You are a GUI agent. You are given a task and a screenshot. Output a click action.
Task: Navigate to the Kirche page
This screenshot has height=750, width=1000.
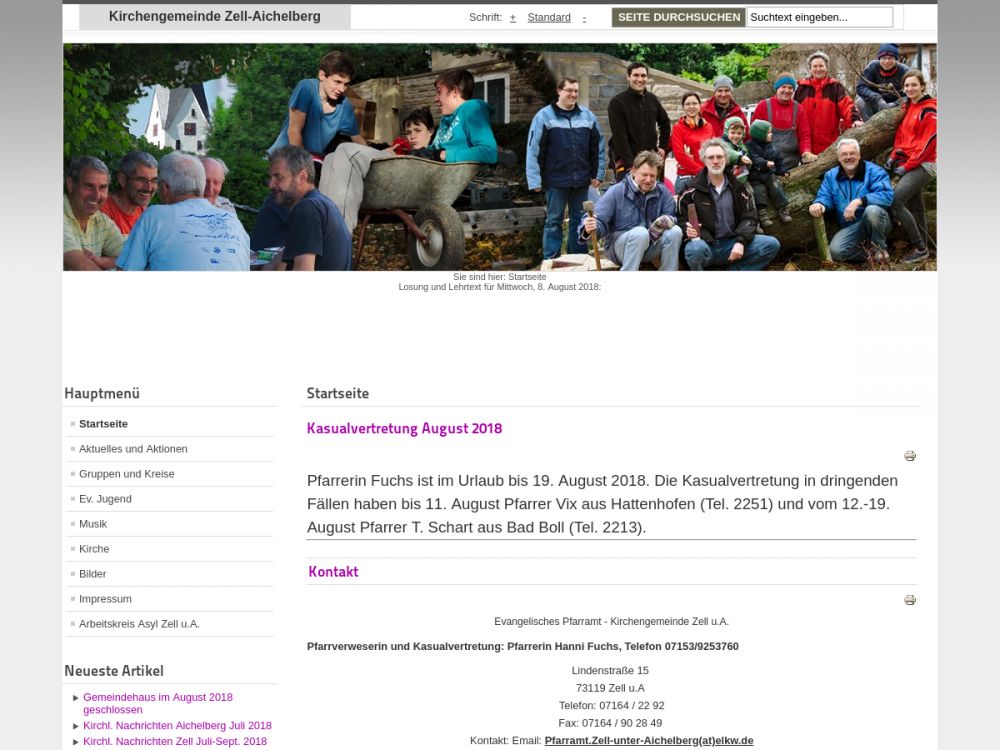pyautogui.click(x=94, y=548)
